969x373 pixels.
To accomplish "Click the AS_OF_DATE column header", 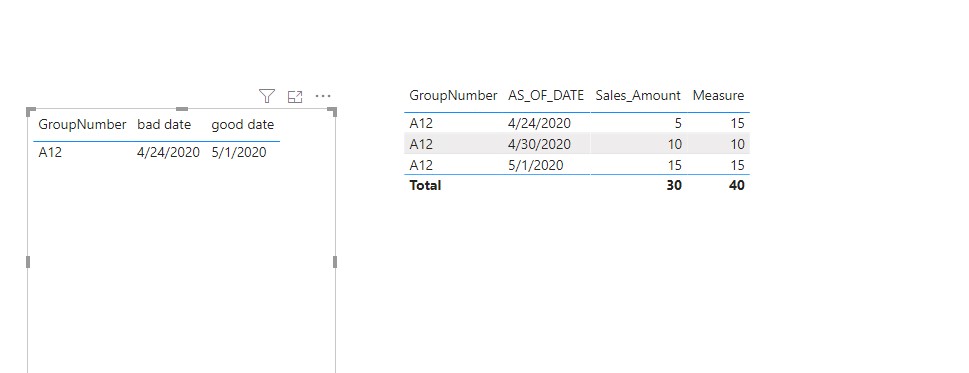I will [546, 96].
